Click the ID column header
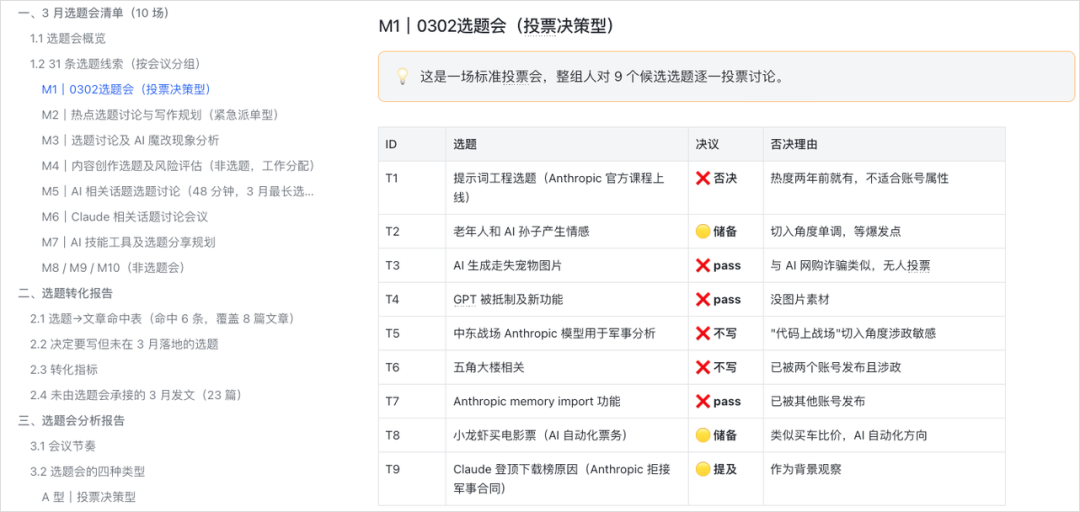1080x512 pixels. (x=412, y=145)
